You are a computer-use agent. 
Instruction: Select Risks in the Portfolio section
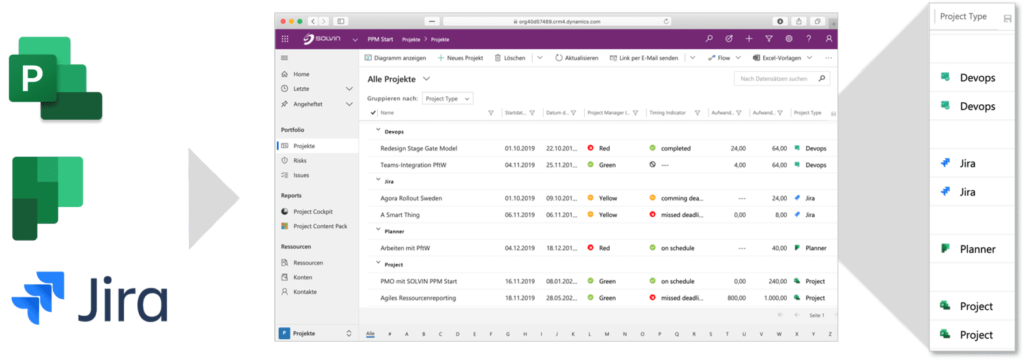pos(300,160)
